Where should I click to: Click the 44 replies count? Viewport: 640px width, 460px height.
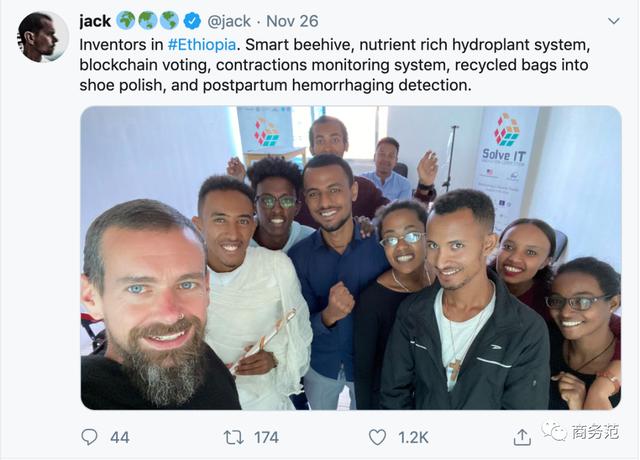click(120, 437)
